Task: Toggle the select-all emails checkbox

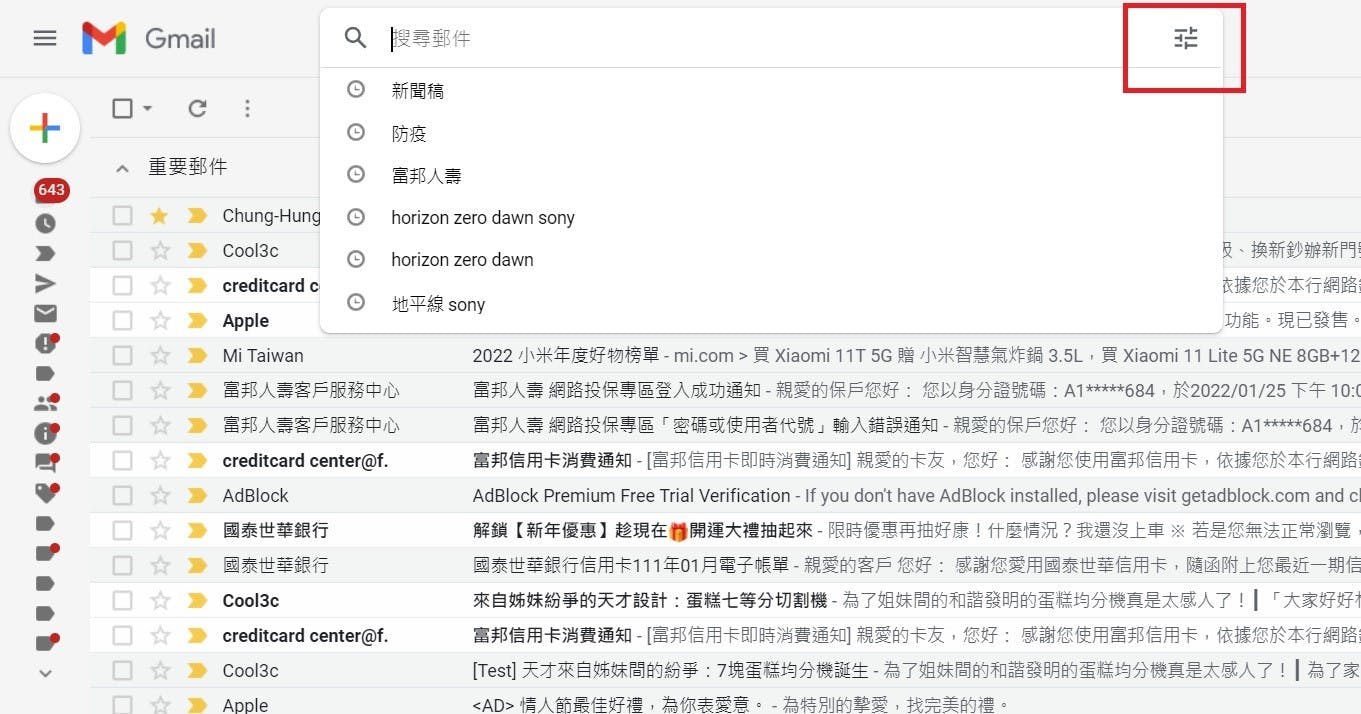Action: 123,108
